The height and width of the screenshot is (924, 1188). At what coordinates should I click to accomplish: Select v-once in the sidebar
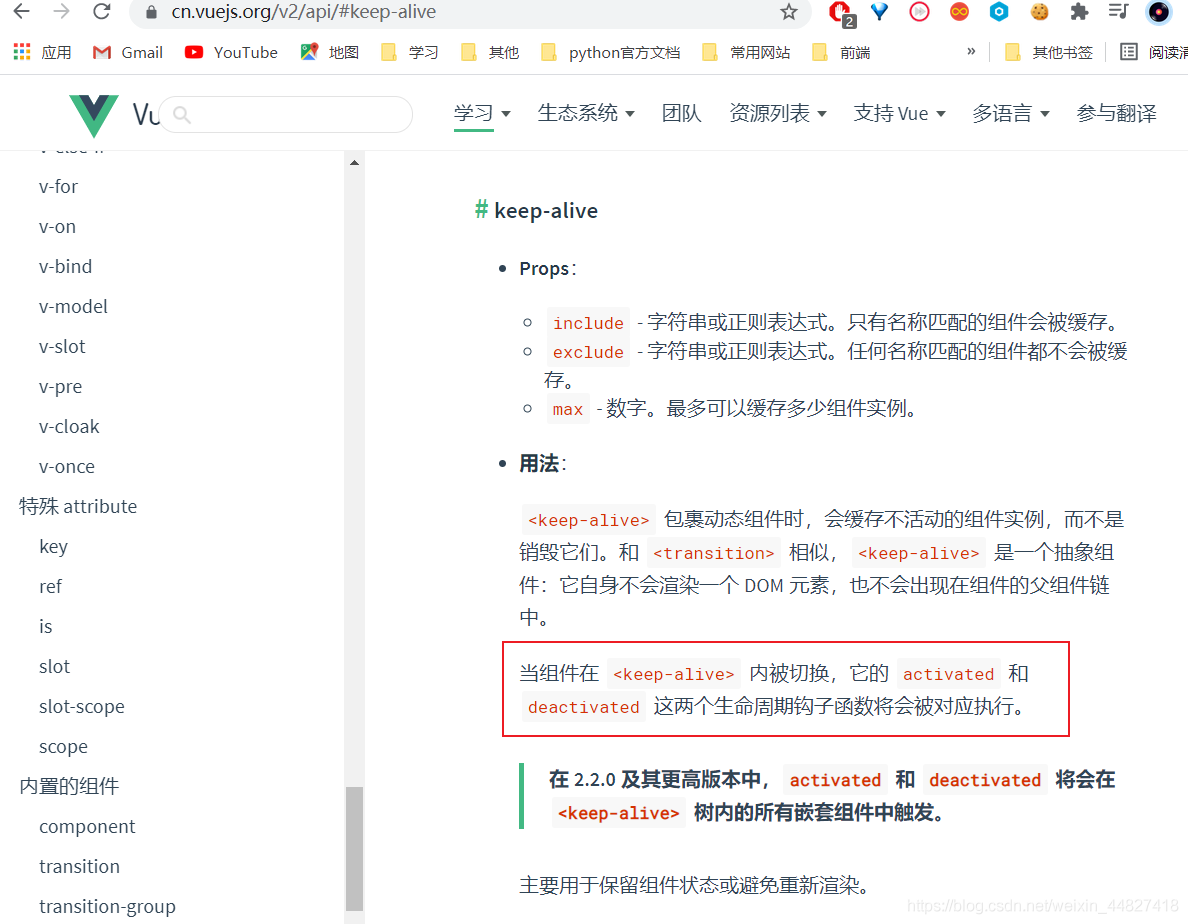(x=67, y=467)
